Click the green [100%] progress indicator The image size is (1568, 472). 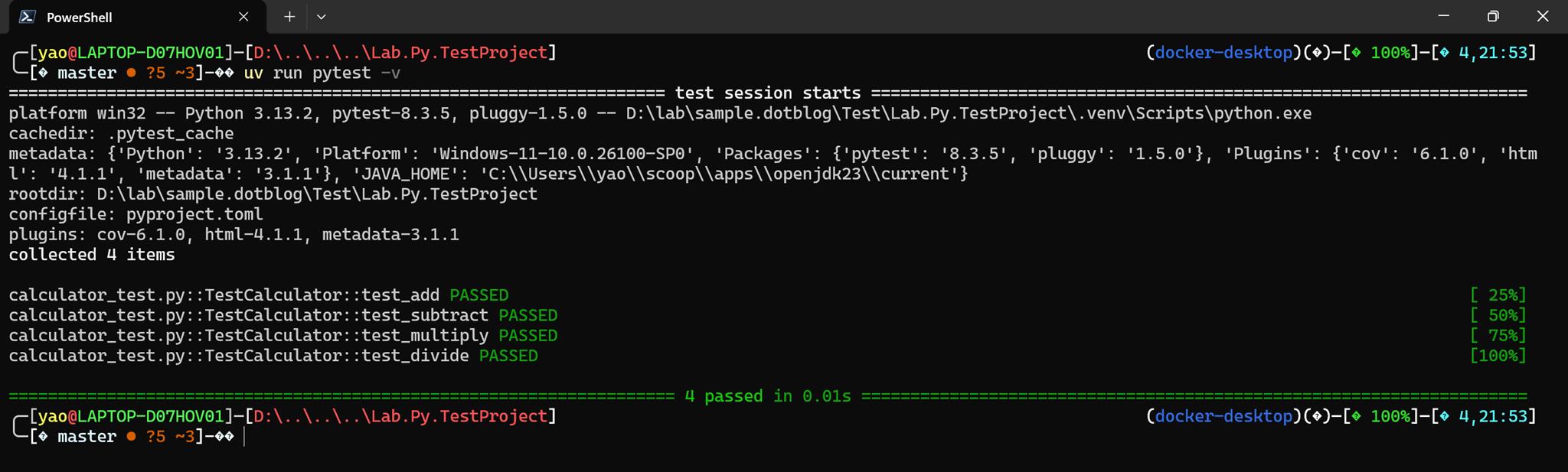(x=1498, y=356)
